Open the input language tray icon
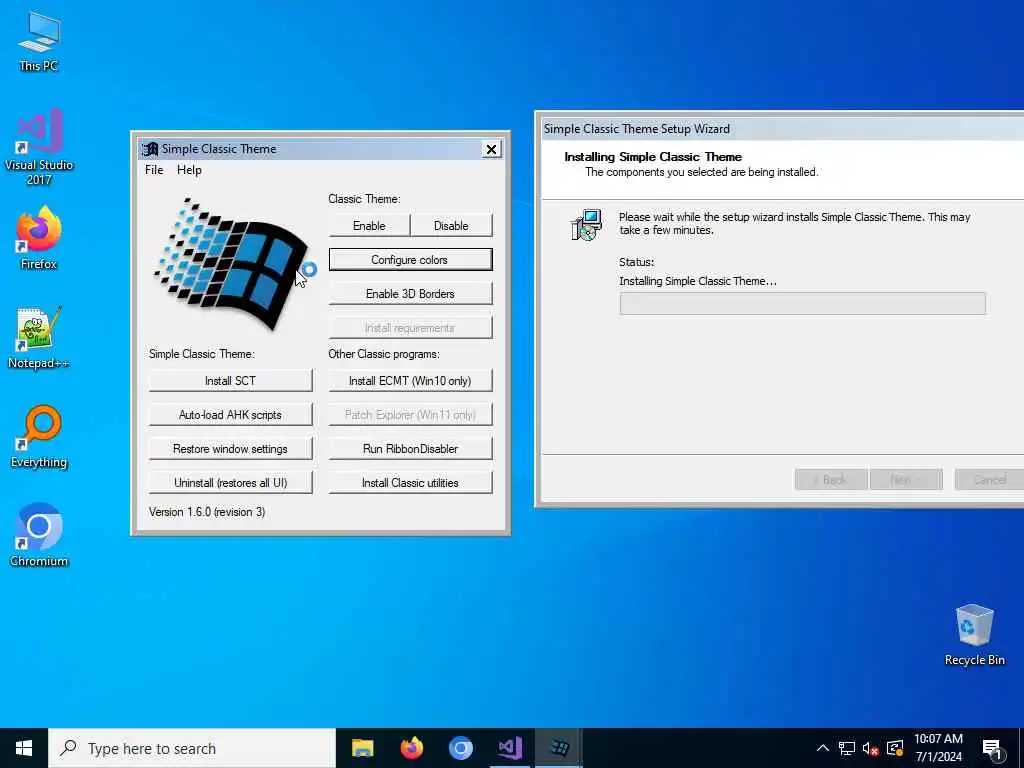Viewport: 1024px width, 768px height. (x=895, y=748)
